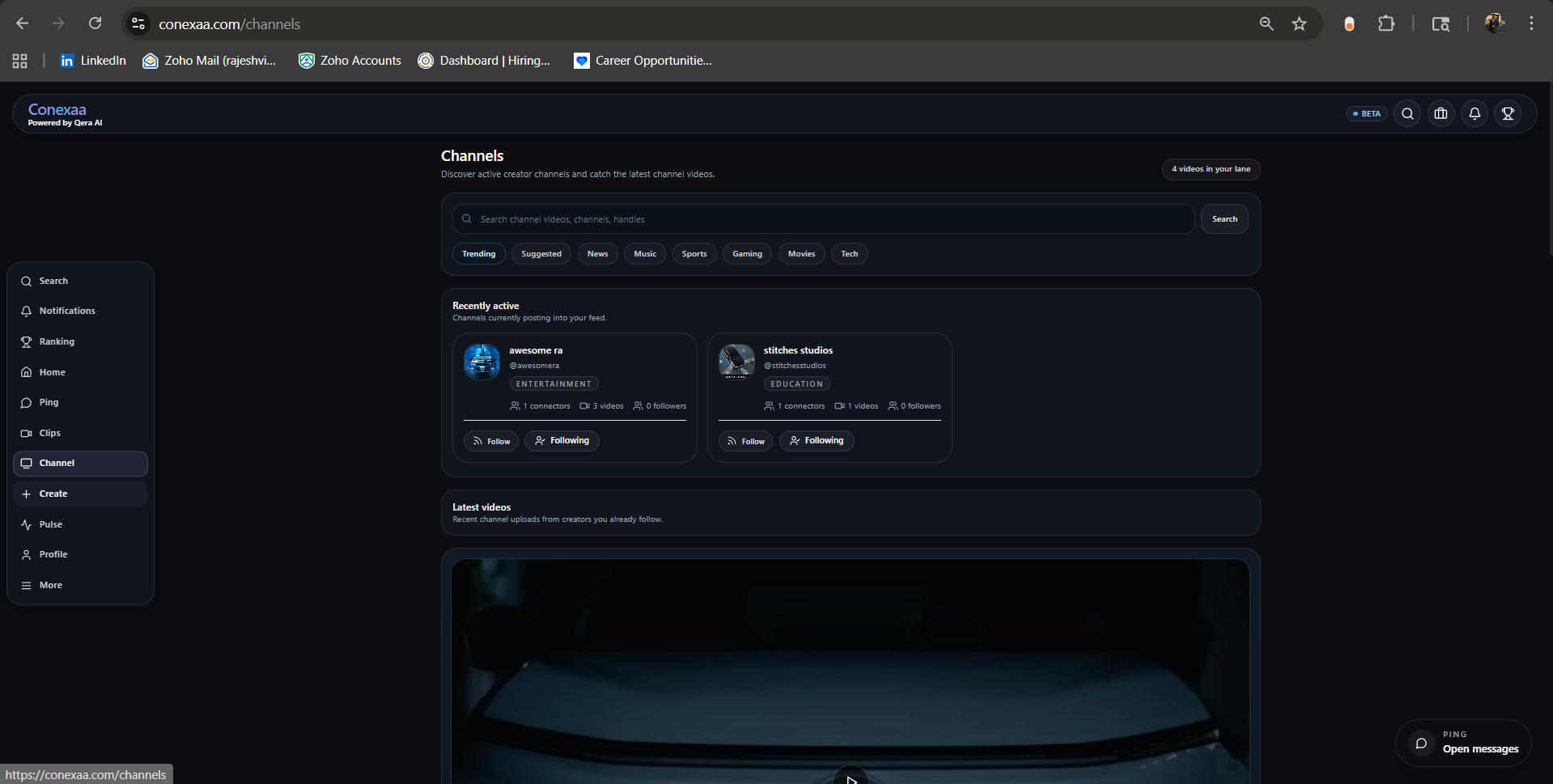Open the awesome ra channel avatar

coord(482,362)
